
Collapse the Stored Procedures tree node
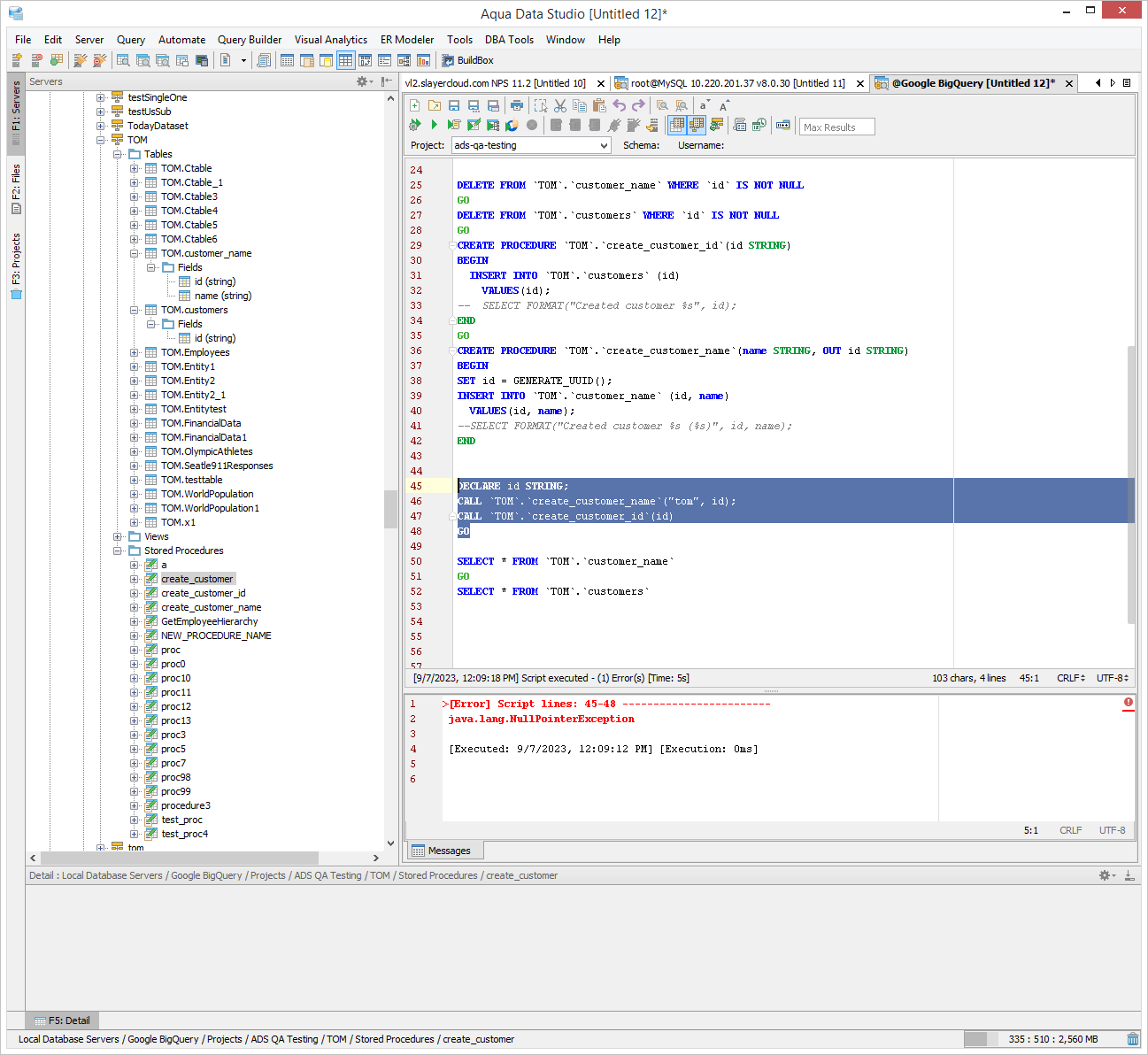tap(118, 551)
